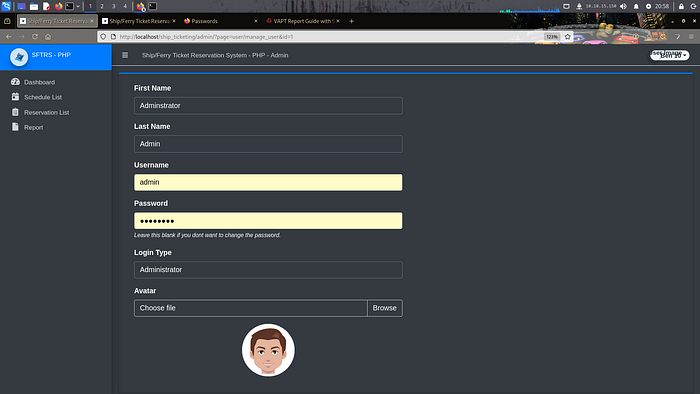Edit the First Name field
The image size is (700, 394).
click(x=268, y=106)
